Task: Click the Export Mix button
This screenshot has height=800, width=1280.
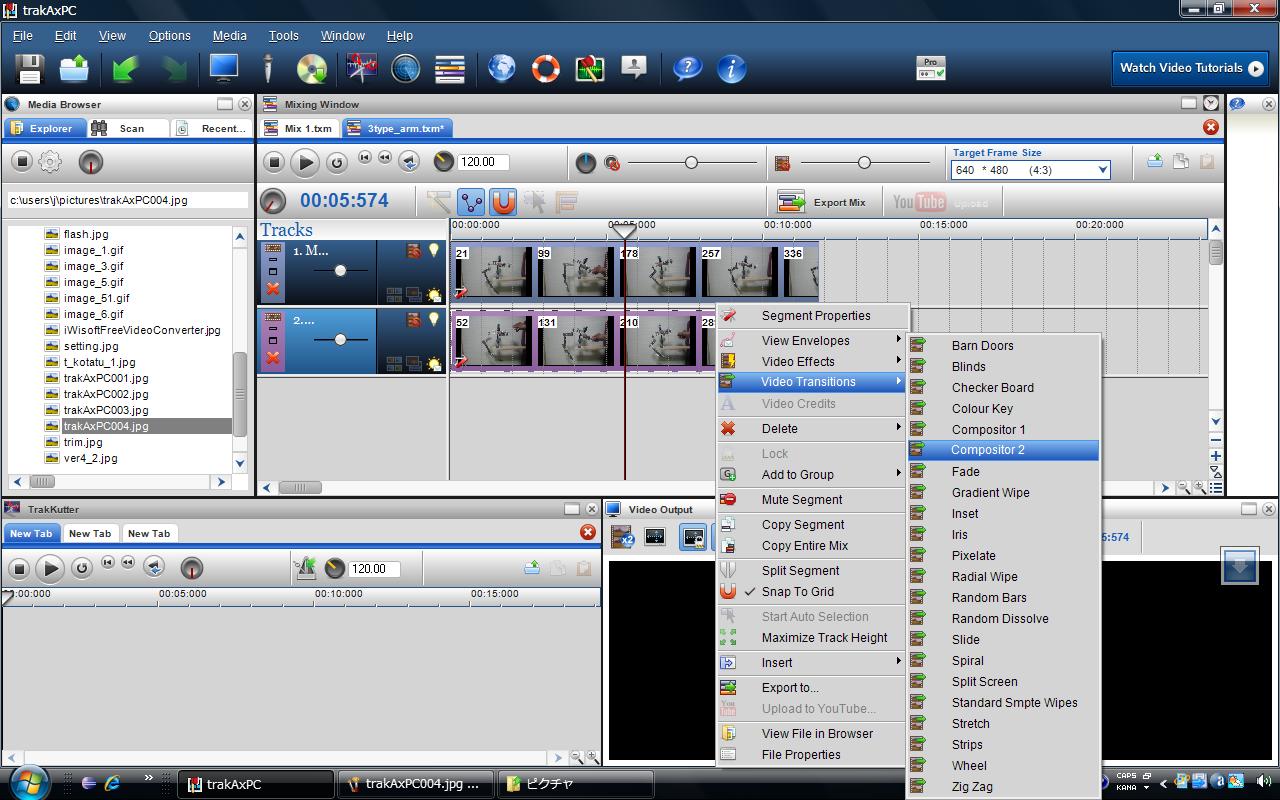Action: click(822, 202)
